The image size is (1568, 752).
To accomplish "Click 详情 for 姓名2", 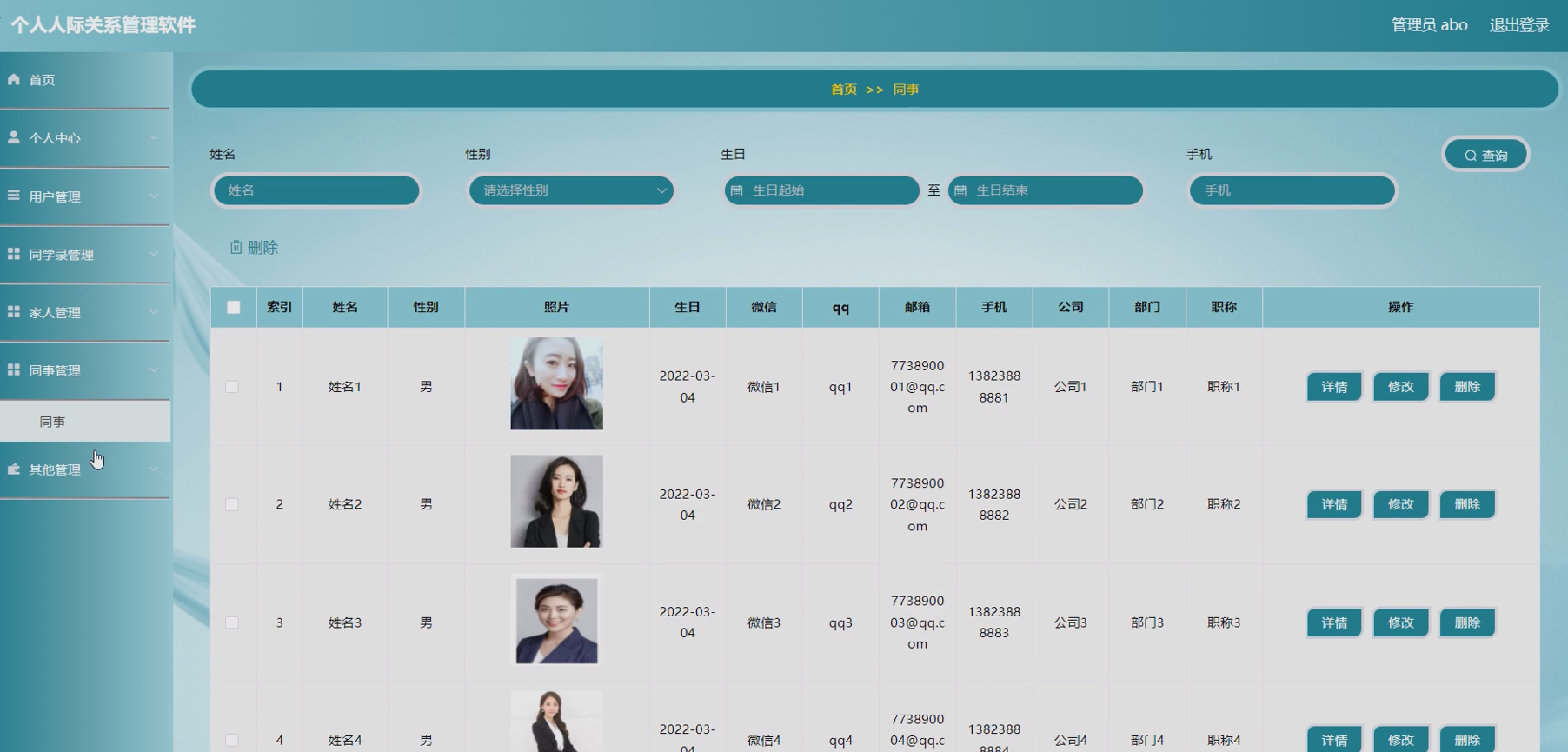I will click(1334, 504).
